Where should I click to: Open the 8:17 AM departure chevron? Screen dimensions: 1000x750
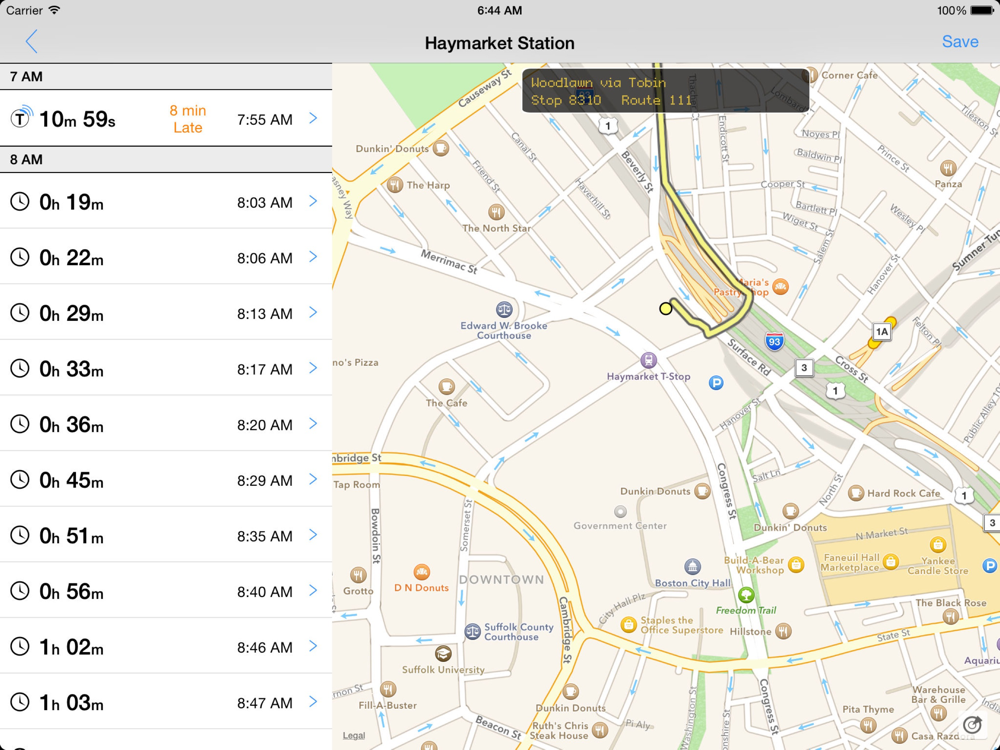click(313, 367)
